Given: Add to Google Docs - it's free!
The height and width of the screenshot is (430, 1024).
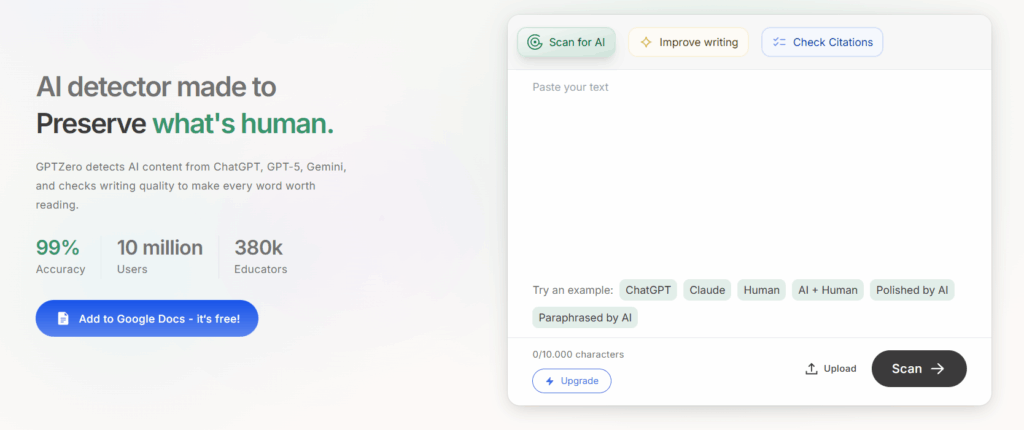Looking at the screenshot, I should [146, 319].
